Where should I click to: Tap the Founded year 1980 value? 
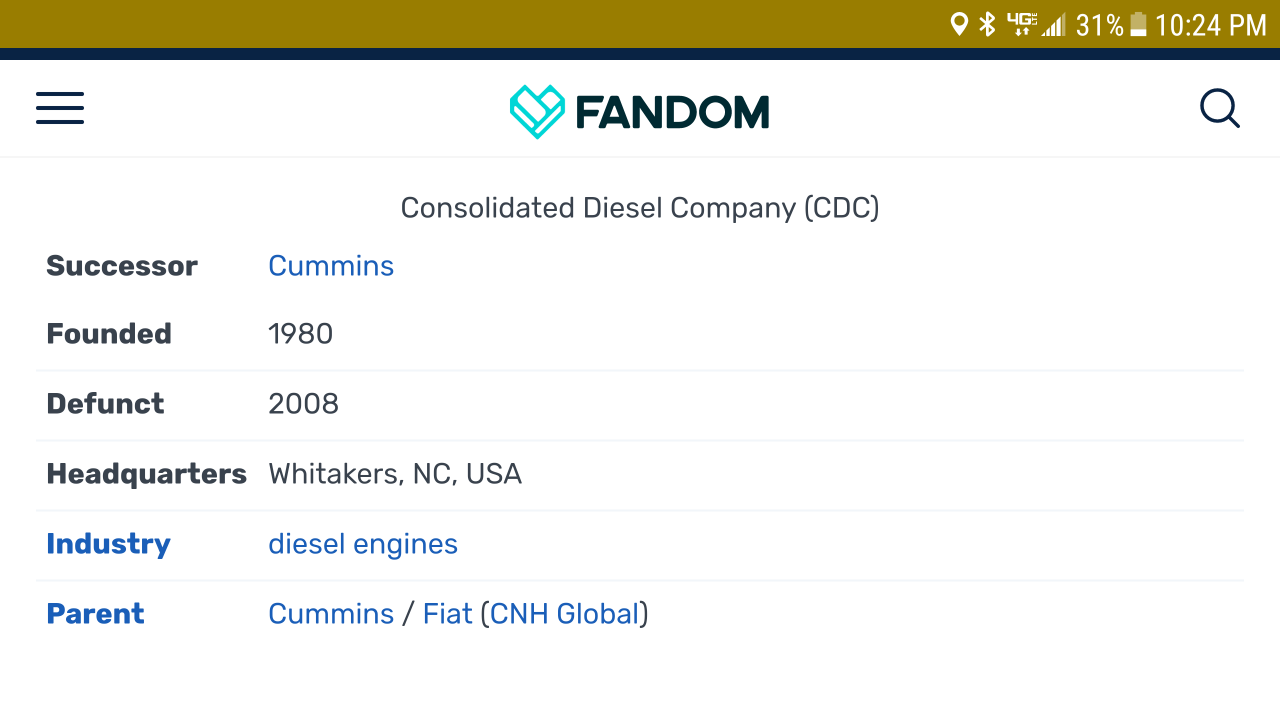click(x=300, y=334)
